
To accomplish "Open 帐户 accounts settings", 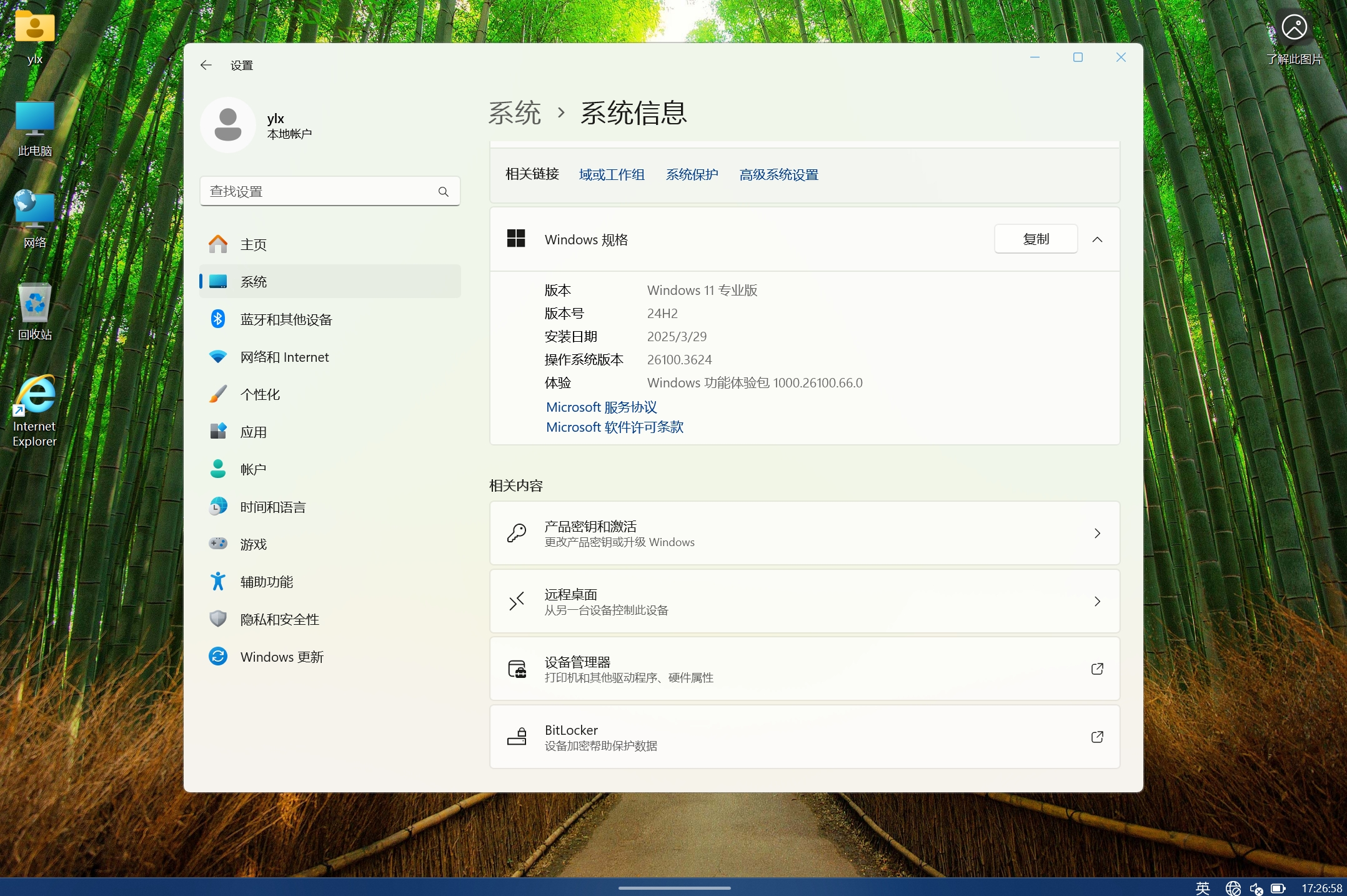I will [330, 469].
